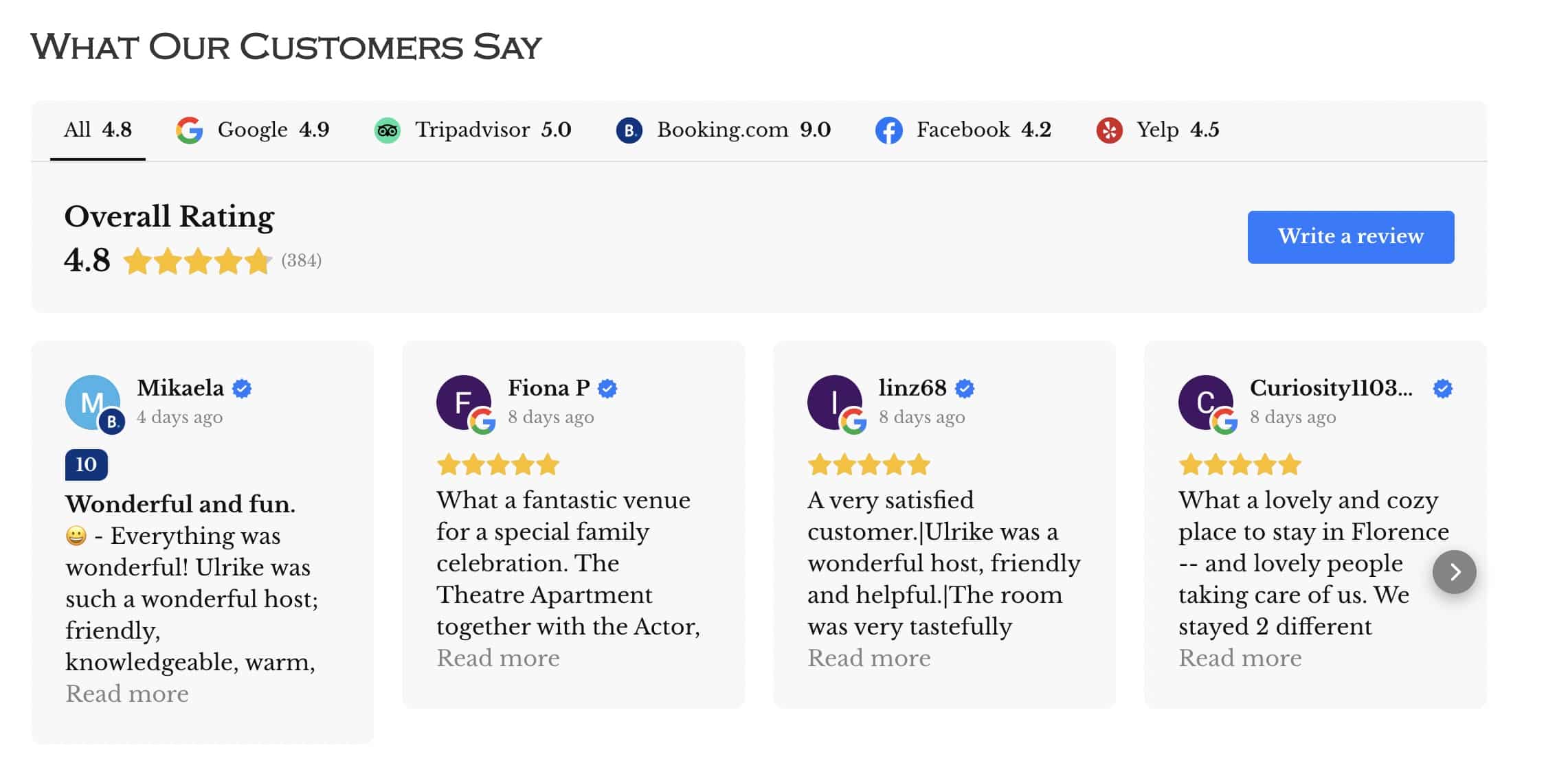Show Booking.com reviews tab
Image resolution: width=1568 pixels, height=776 pixels.
point(723,130)
